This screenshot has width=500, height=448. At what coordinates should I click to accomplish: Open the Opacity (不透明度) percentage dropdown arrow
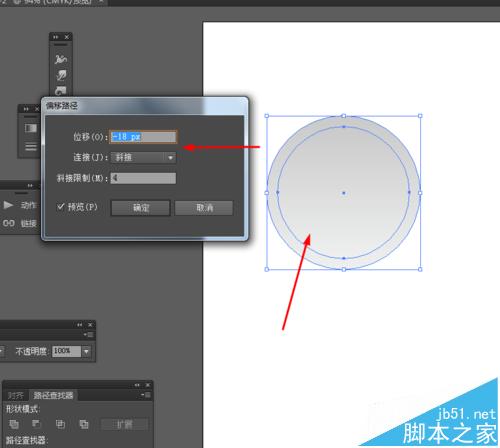tap(86, 351)
